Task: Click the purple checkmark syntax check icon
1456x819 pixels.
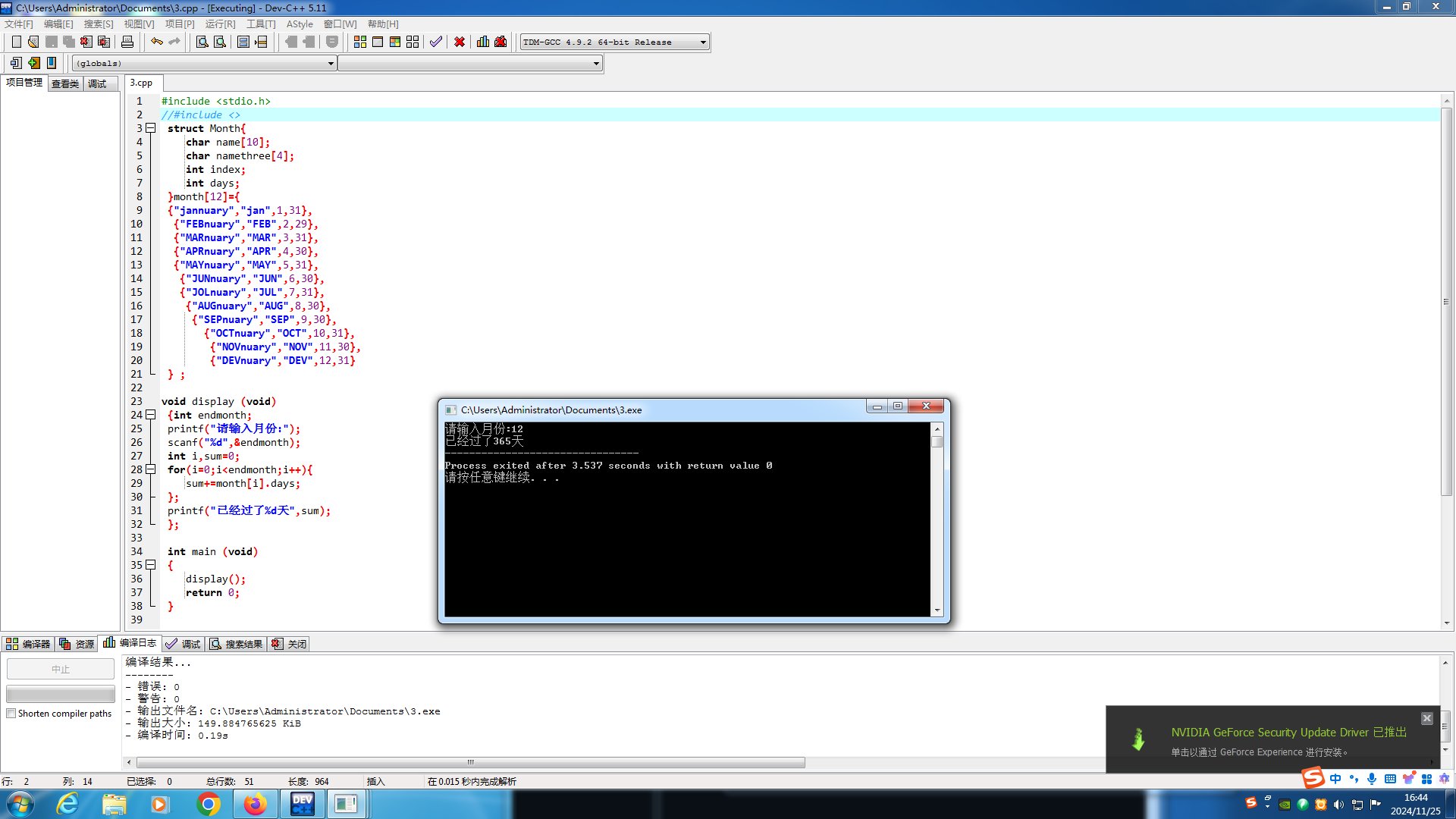Action: [x=435, y=42]
